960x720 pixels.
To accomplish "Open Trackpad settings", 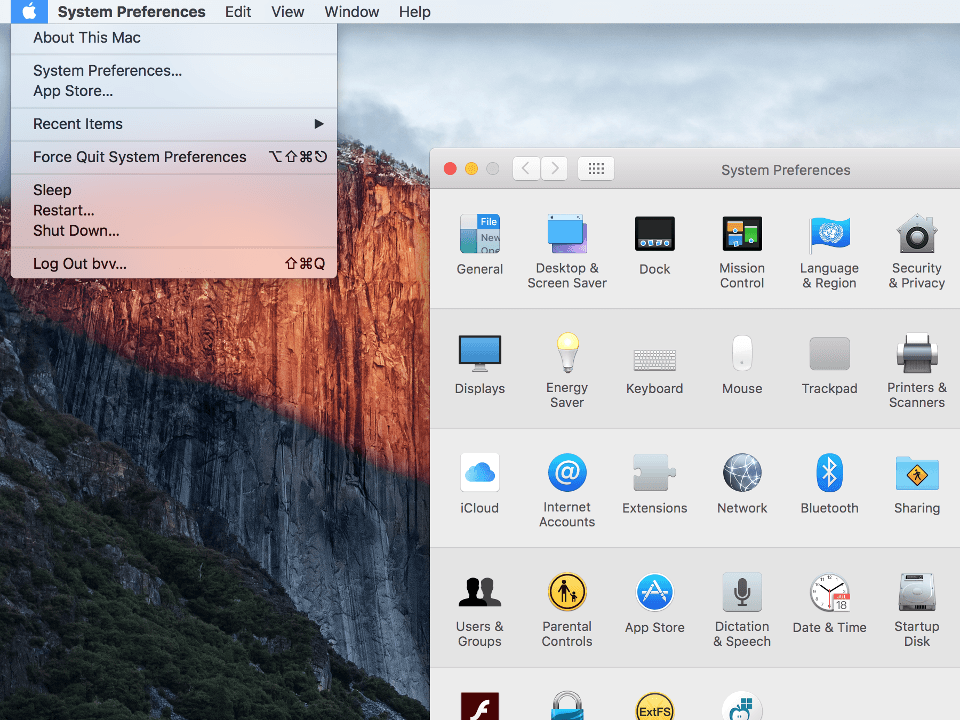I will (x=829, y=360).
